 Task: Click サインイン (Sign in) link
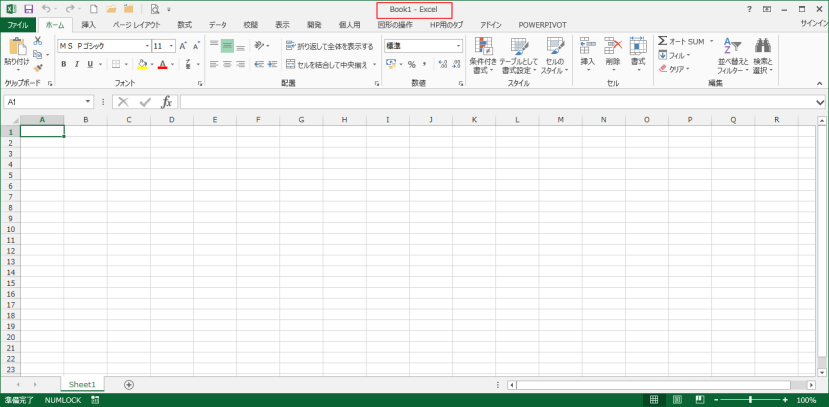pos(814,24)
